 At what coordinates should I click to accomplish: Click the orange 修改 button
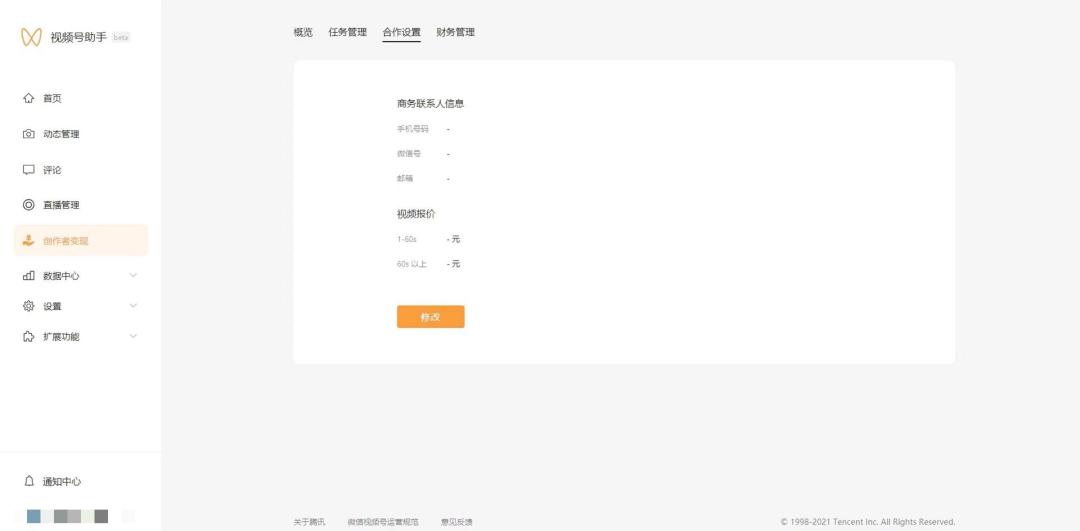pyautogui.click(x=430, y=317)
